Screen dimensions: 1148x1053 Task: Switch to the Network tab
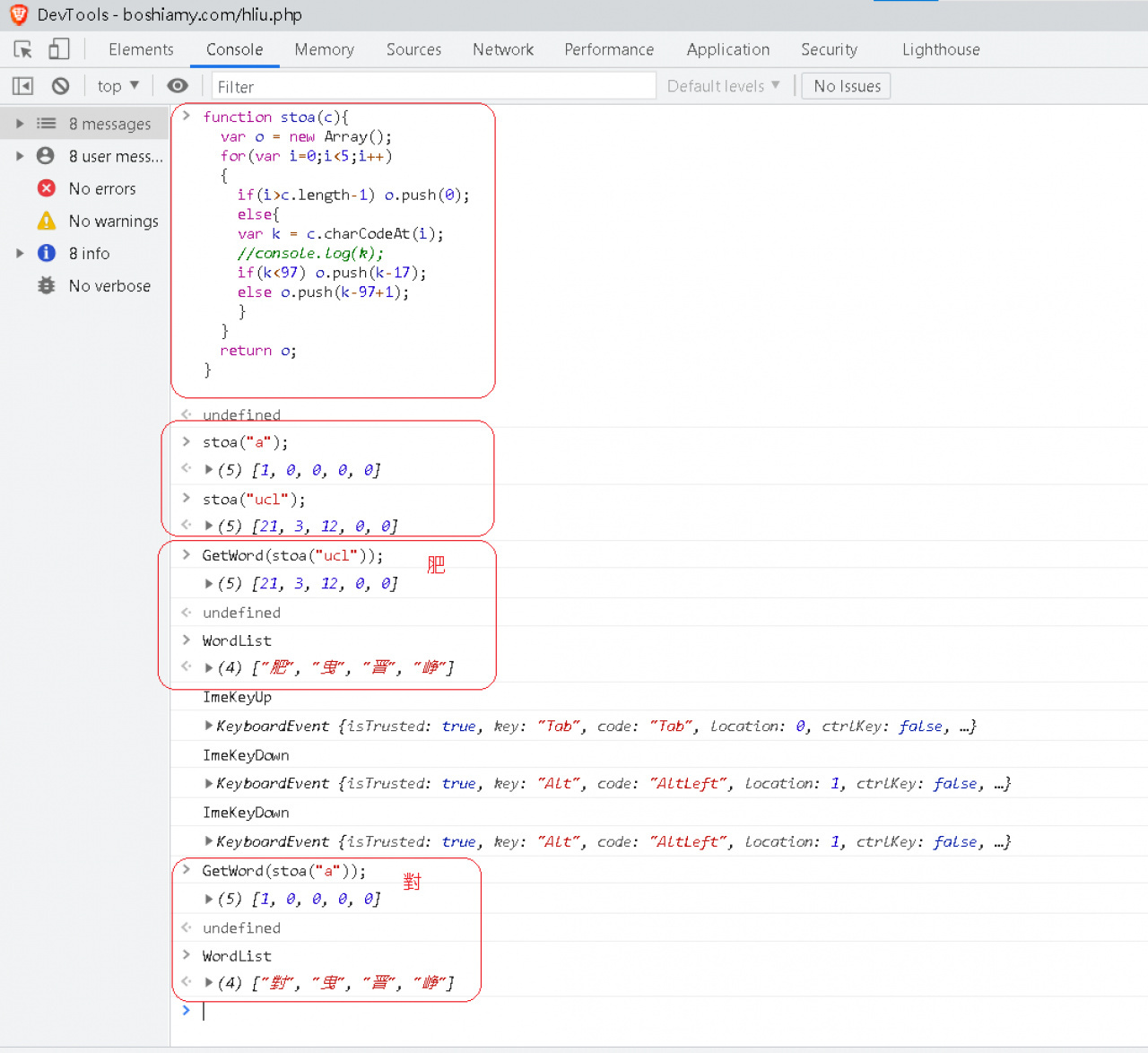(502, 49)
